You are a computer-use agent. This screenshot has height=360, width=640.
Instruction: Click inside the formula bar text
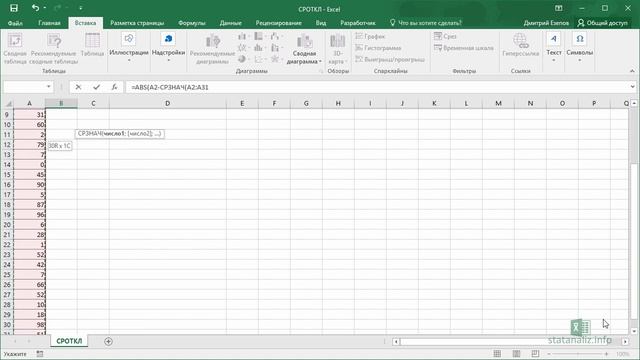(x=170, y=87)
